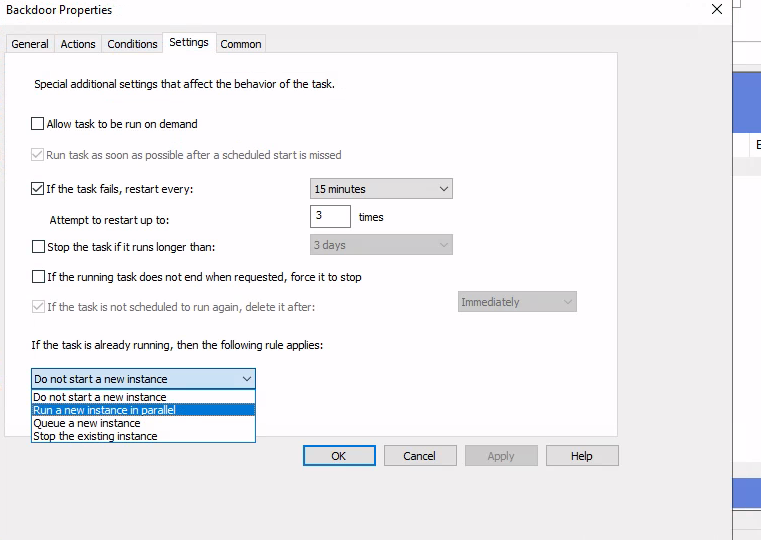The width and height of the screenshot is (761, 540).
Task: Close the Backdoor Properties dialog
Action: coord(716,10)
